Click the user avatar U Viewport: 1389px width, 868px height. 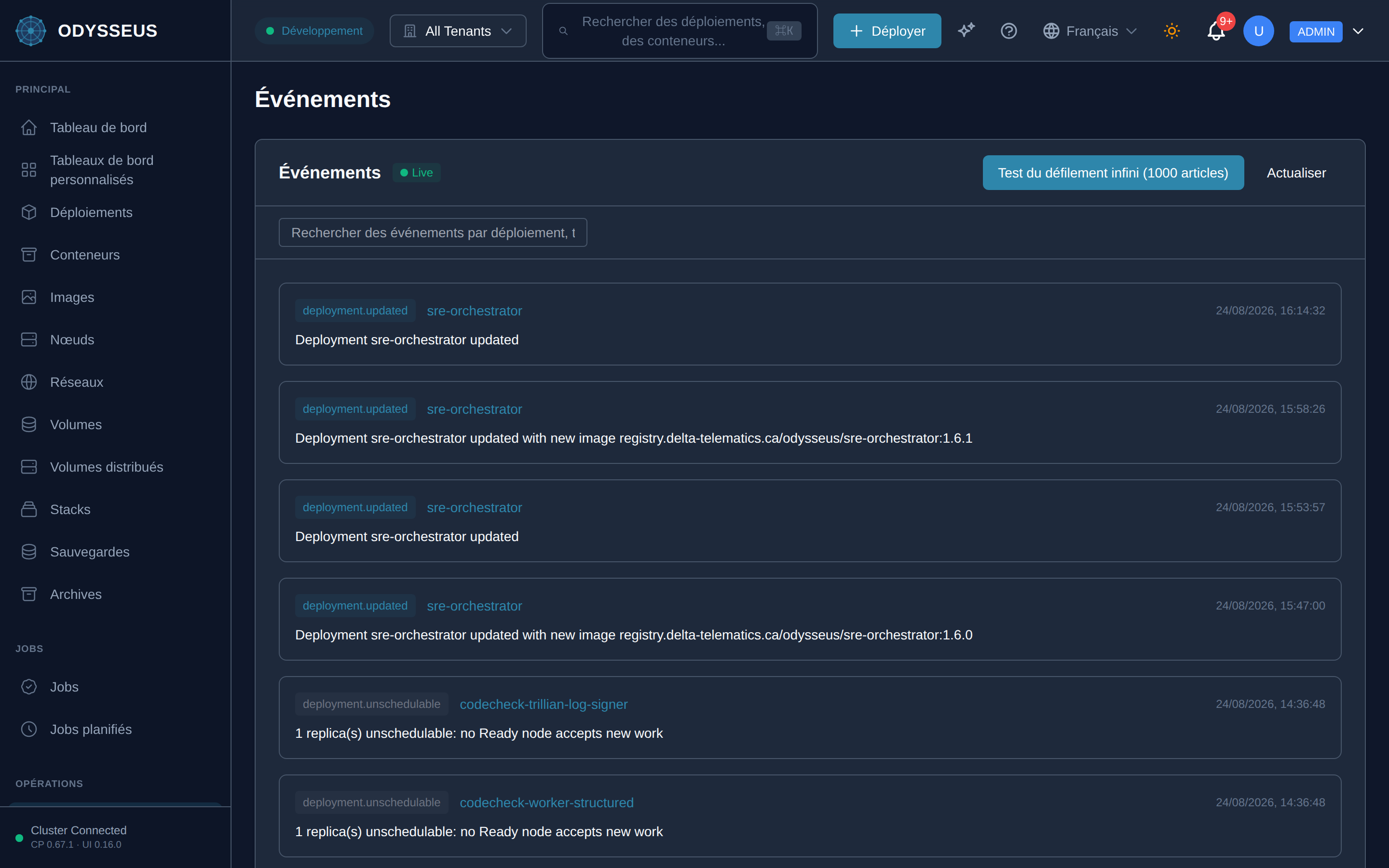pos(1258,31)
